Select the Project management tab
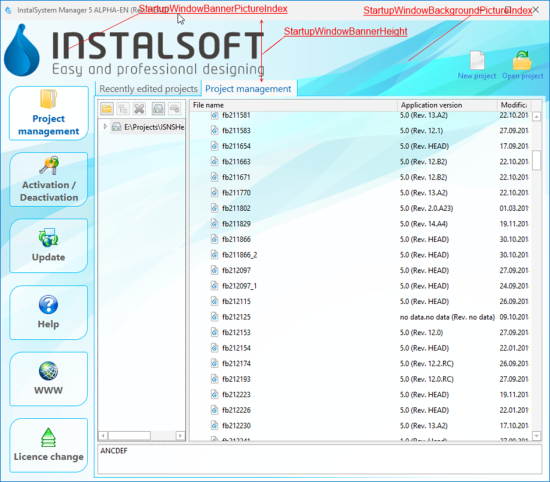The height and width of the screenshot is (482, 550). coord(248,89)
